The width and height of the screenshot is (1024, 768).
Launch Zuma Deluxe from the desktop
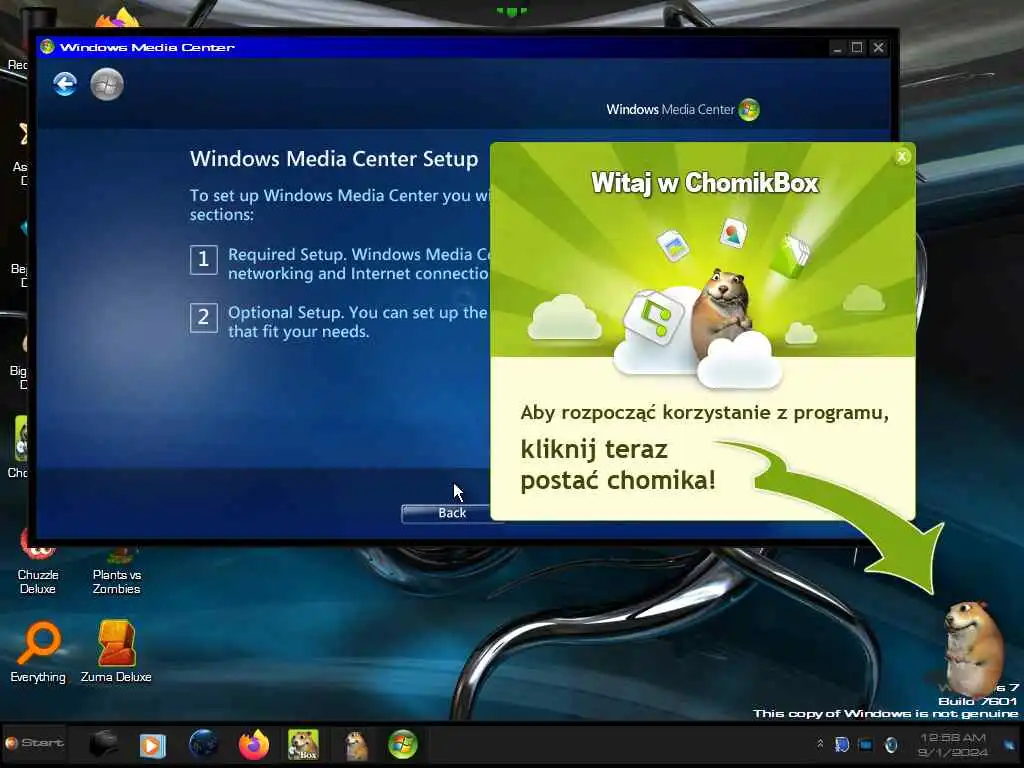tap(116, 652)
